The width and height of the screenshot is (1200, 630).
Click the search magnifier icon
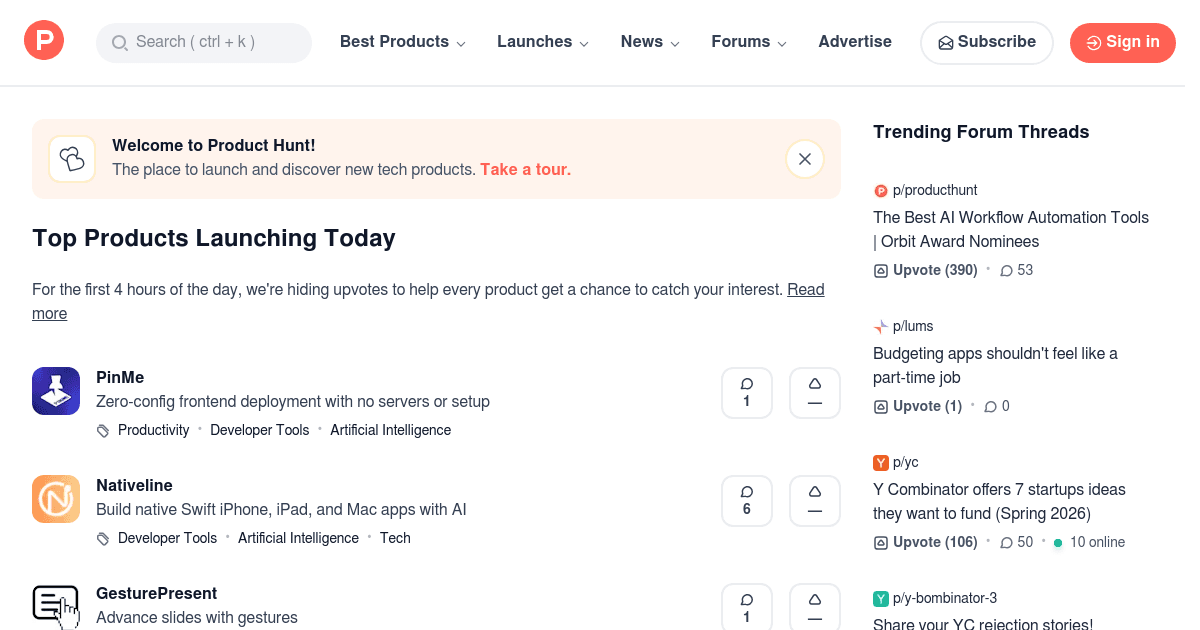(120, 43)
